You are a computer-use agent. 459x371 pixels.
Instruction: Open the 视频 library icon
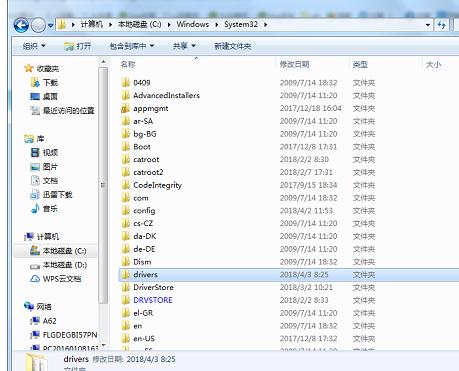(x=35, y=153)
